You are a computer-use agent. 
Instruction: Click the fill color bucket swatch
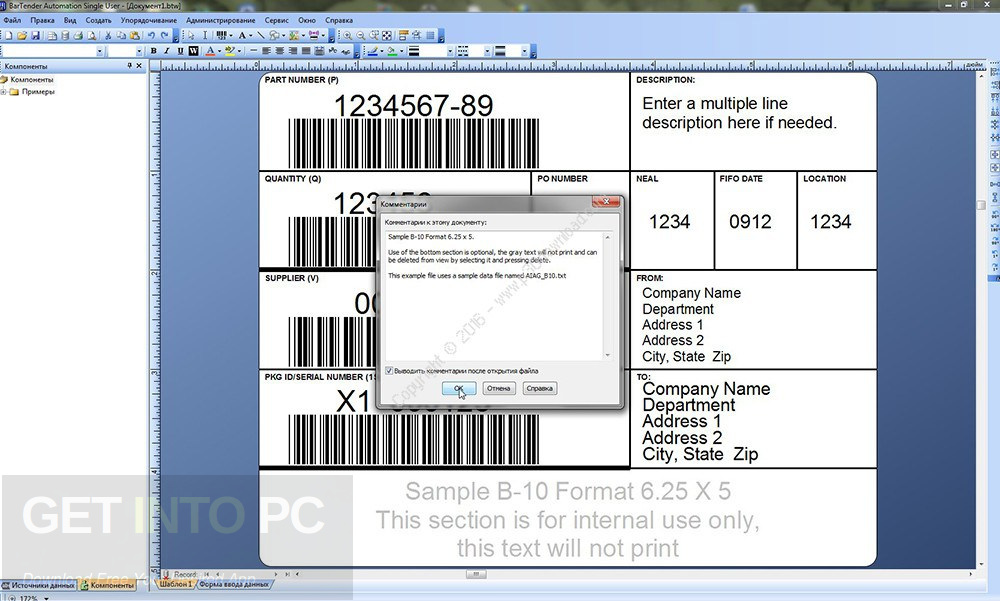click(392, 50)
